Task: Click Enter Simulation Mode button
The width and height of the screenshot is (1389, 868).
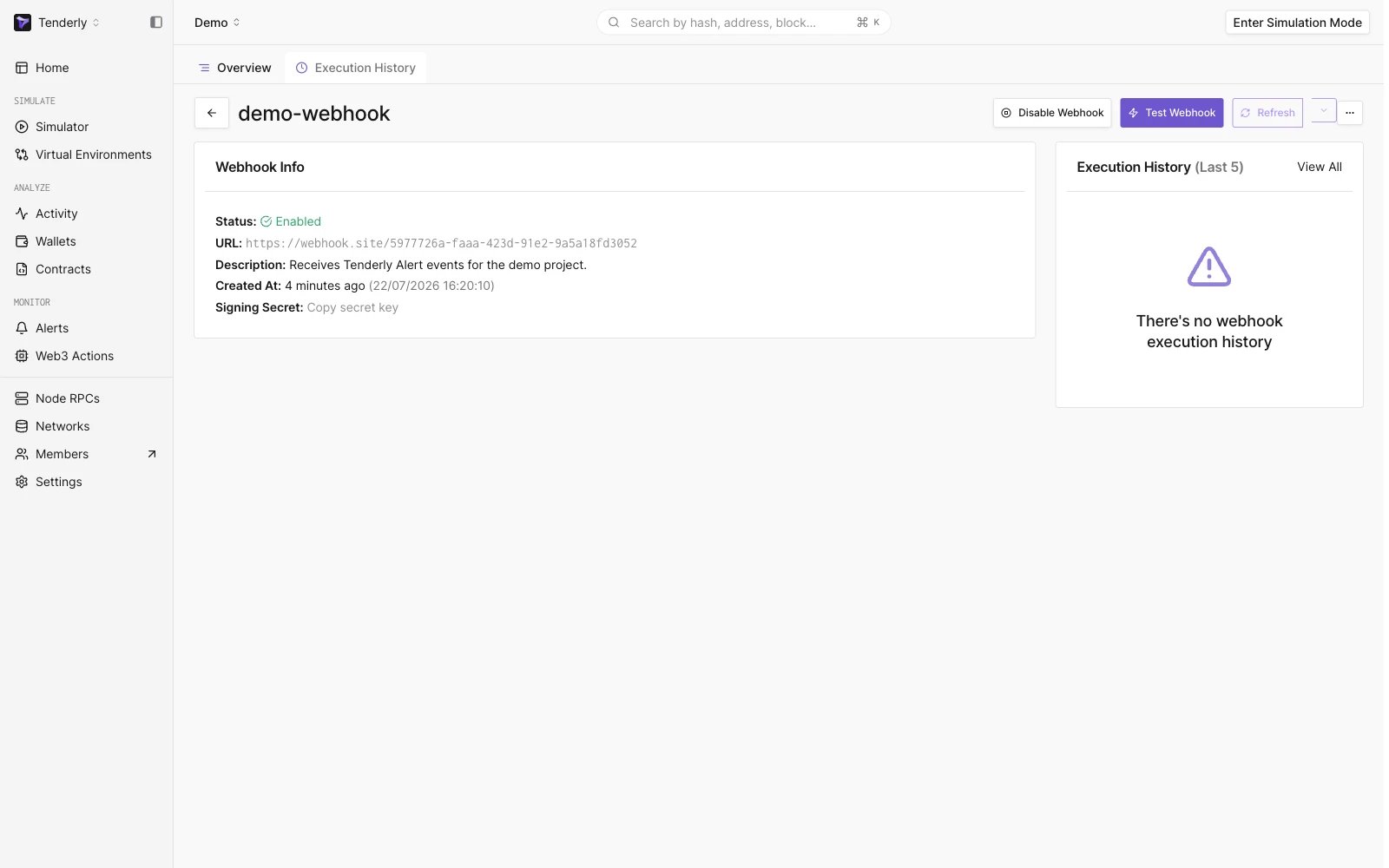Action: tap(1297, 23)
